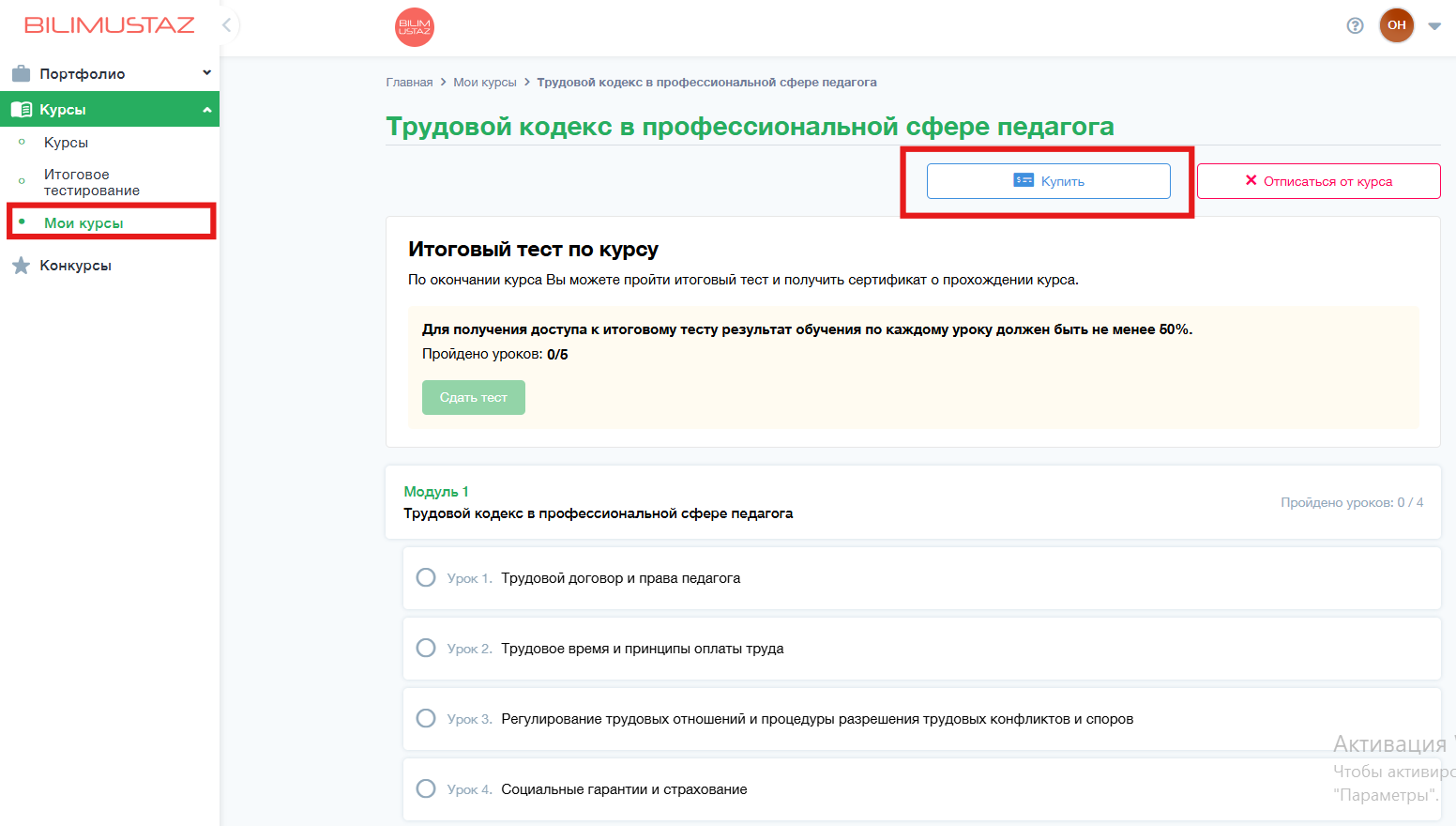The height and width of the screenshot is (826, 1456).
Task: Click the Курсы book icon
Action: click(x=21, y=110)
